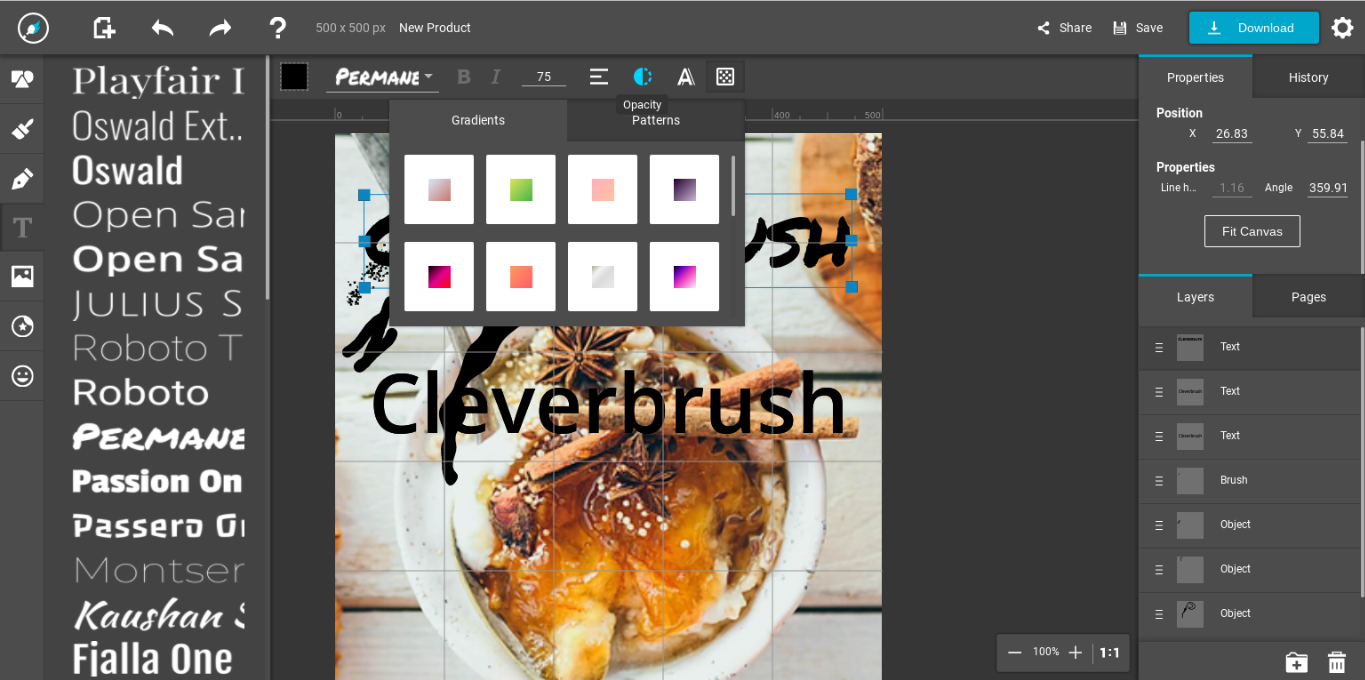Open the History tab
Viewport: 1365px width, 680px height.
[x=1308, y=77]
